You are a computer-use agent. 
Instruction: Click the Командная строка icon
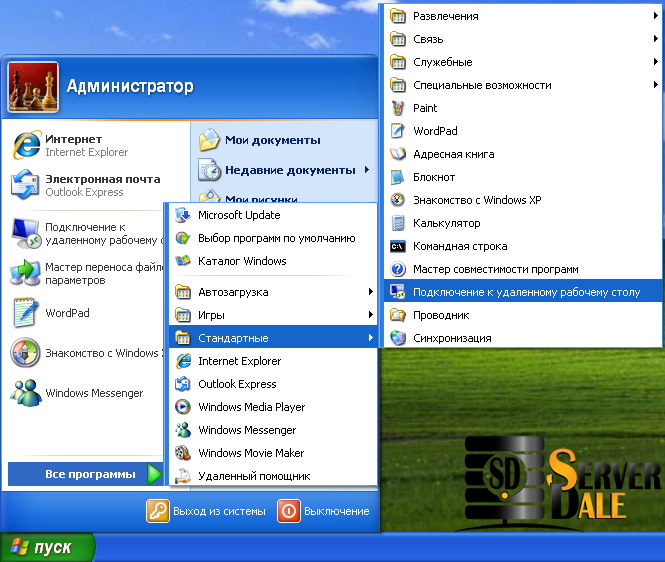pyautogui.click(x=398, y=246)
